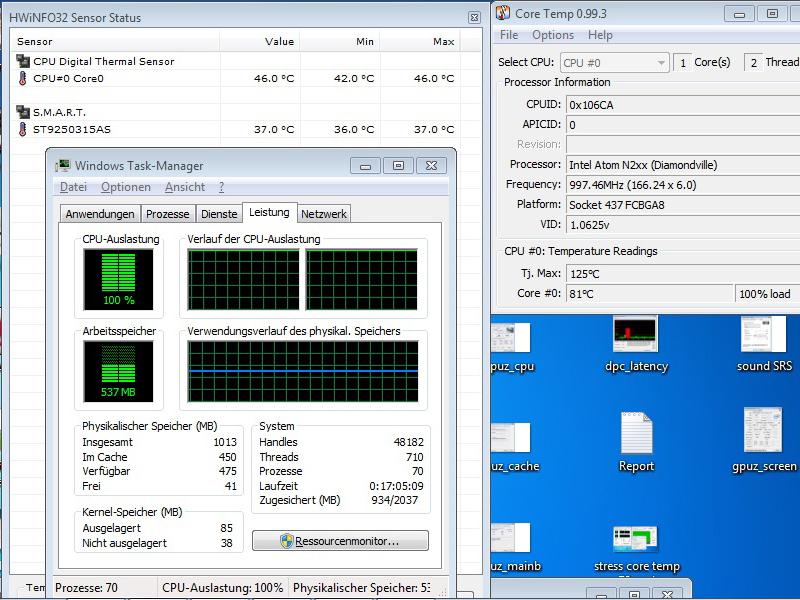Maximize the Windows Task-Manager window
This screenshot has height=600, width=800.
coord(398,166)
